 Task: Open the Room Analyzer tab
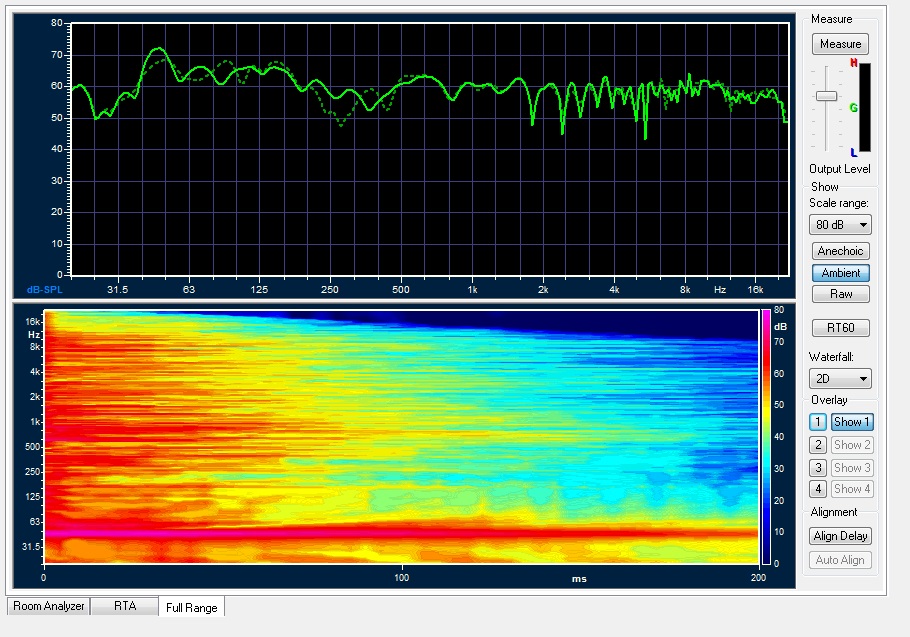click(48, 606)
